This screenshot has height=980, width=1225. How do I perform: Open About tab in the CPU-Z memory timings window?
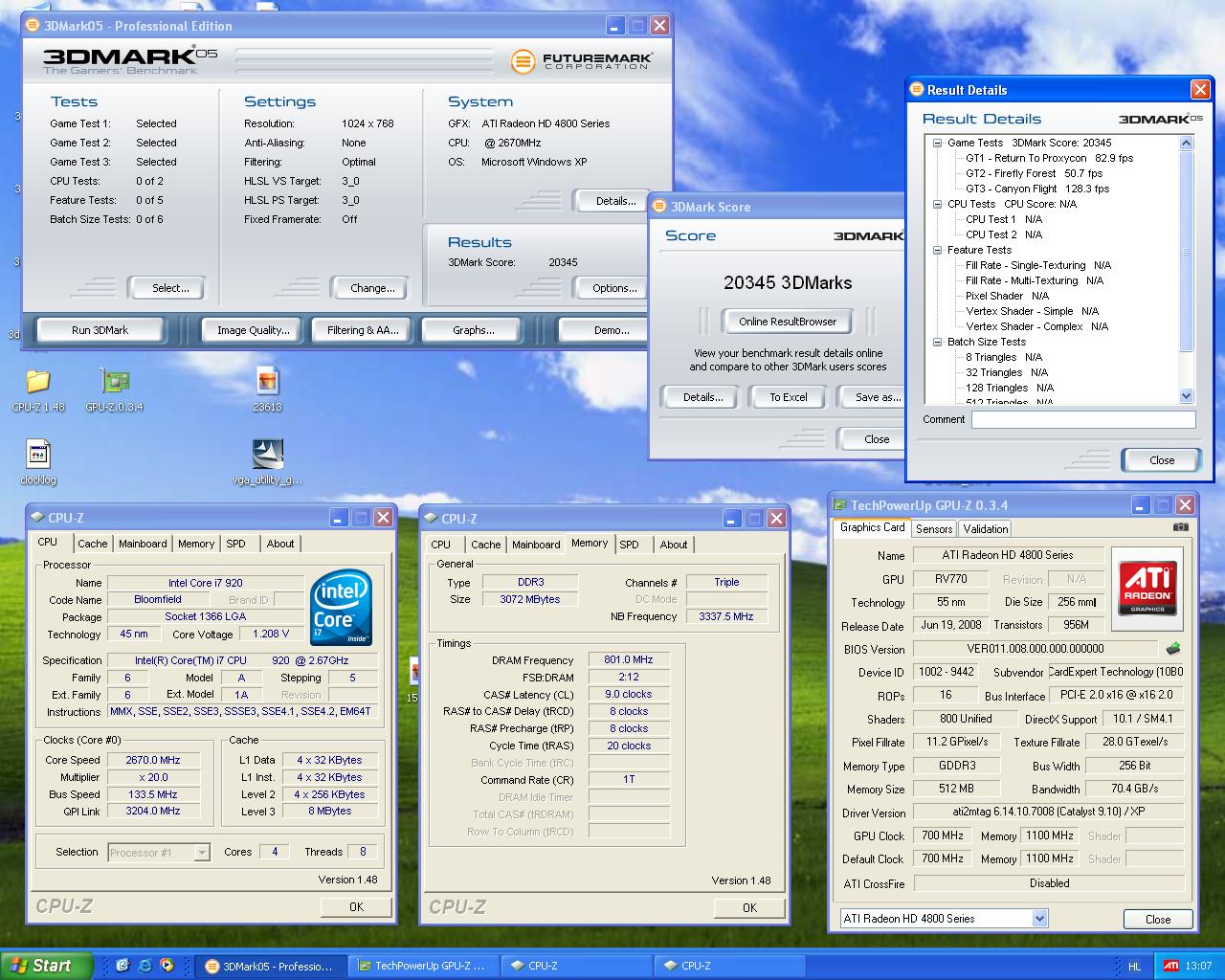(674, 545)
